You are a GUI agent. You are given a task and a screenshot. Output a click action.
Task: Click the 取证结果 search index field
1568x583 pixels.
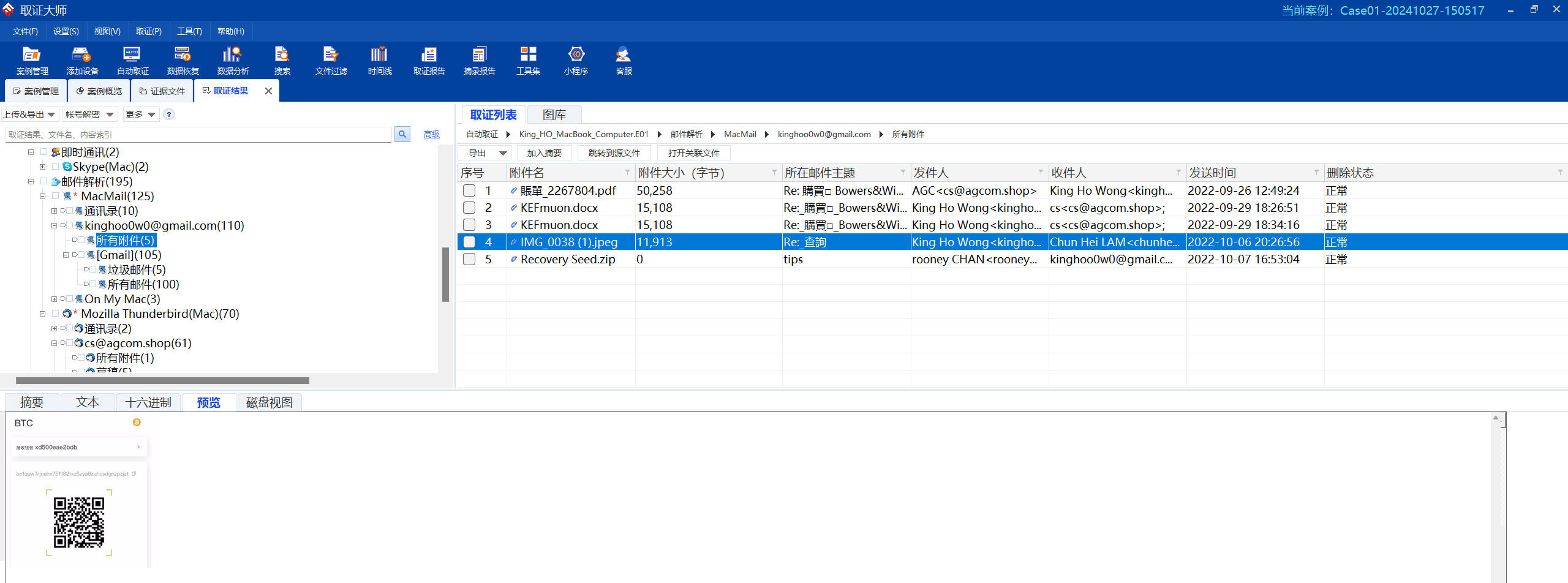pos(198,134)
